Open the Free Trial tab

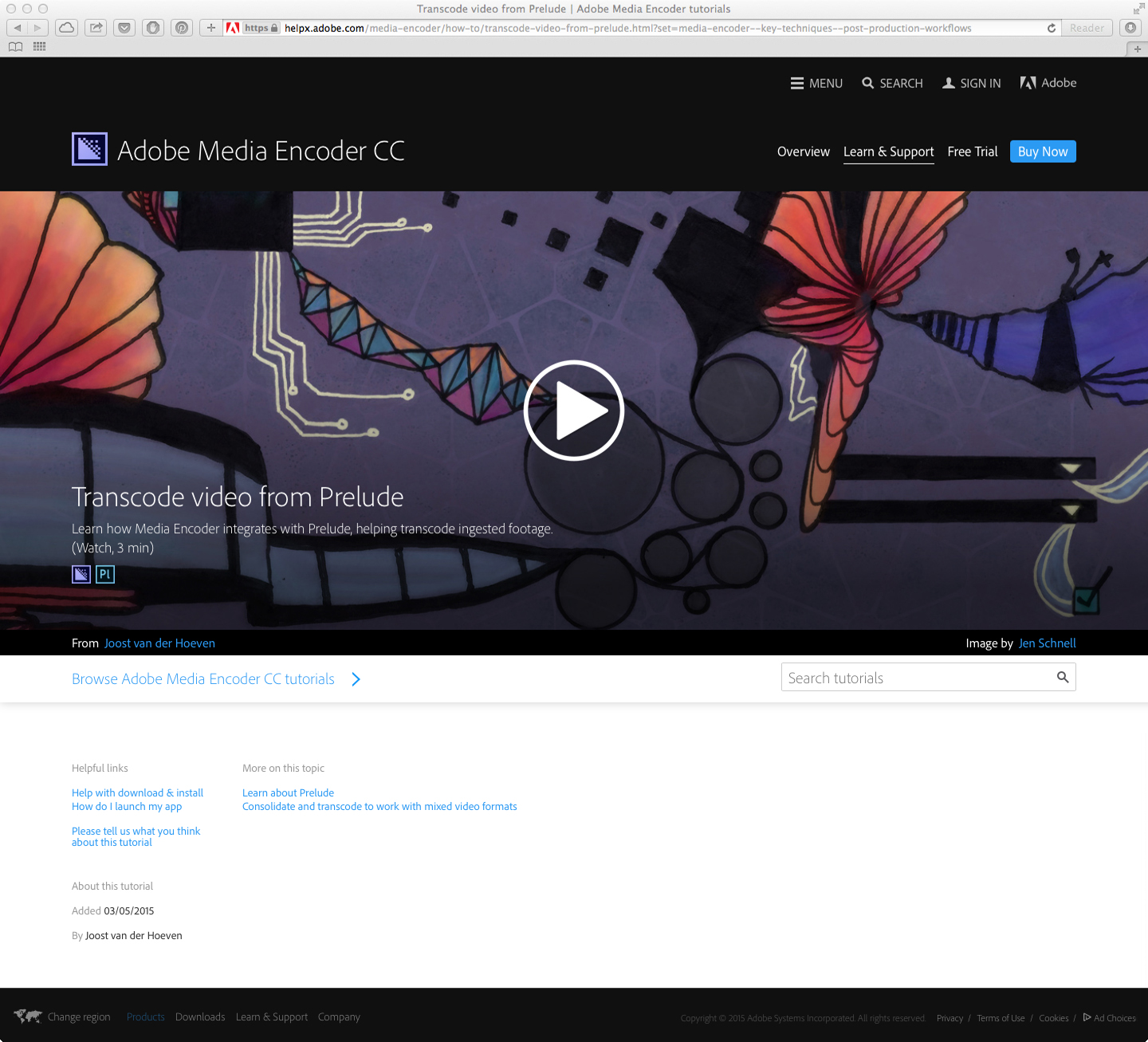point(973,151)
